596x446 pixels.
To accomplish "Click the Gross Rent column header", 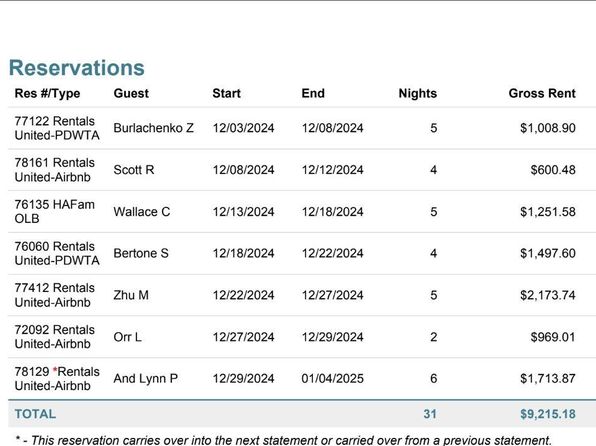I will 542,94.
